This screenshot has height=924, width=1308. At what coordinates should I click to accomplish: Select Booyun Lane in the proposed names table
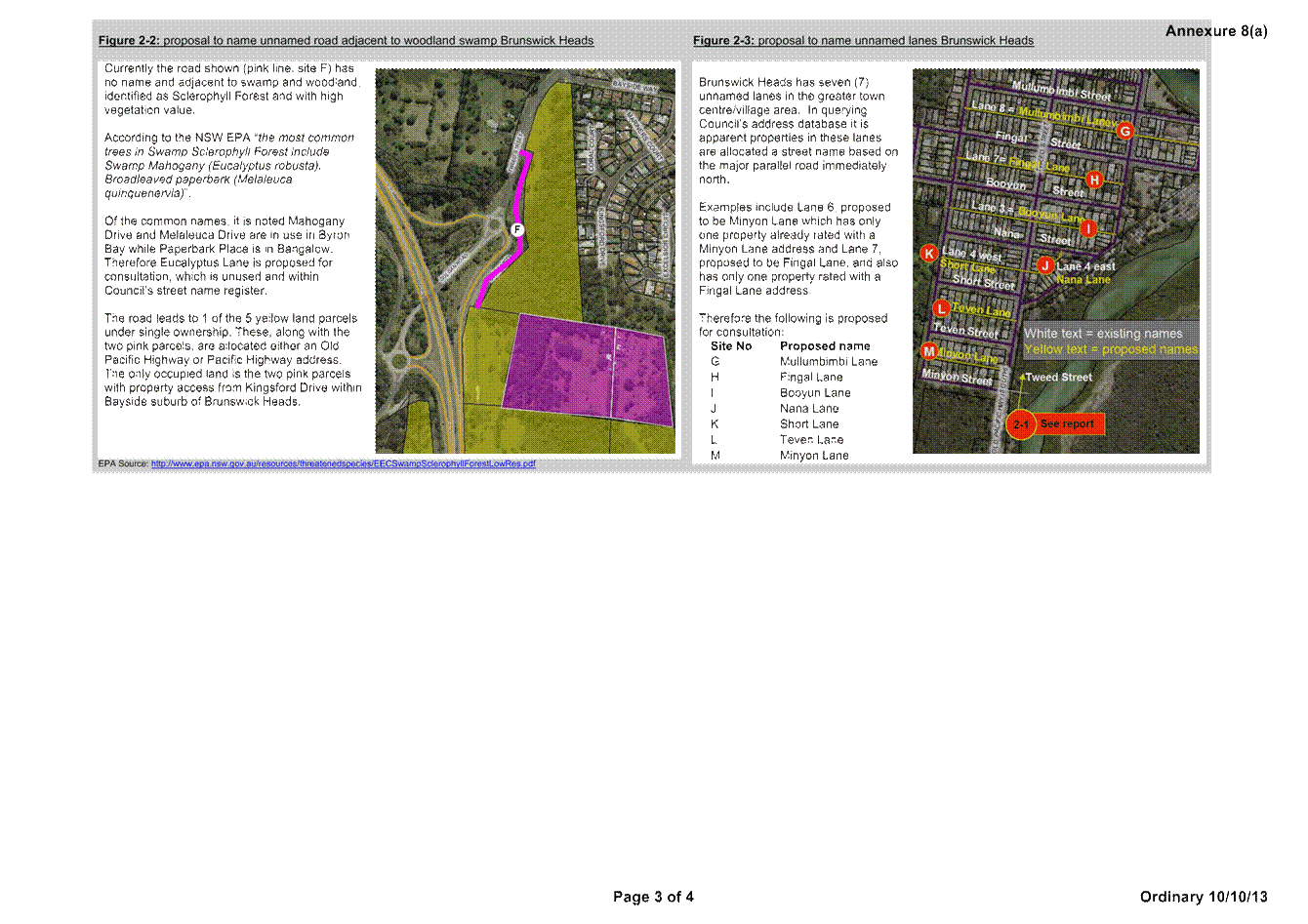coord(815,393)
